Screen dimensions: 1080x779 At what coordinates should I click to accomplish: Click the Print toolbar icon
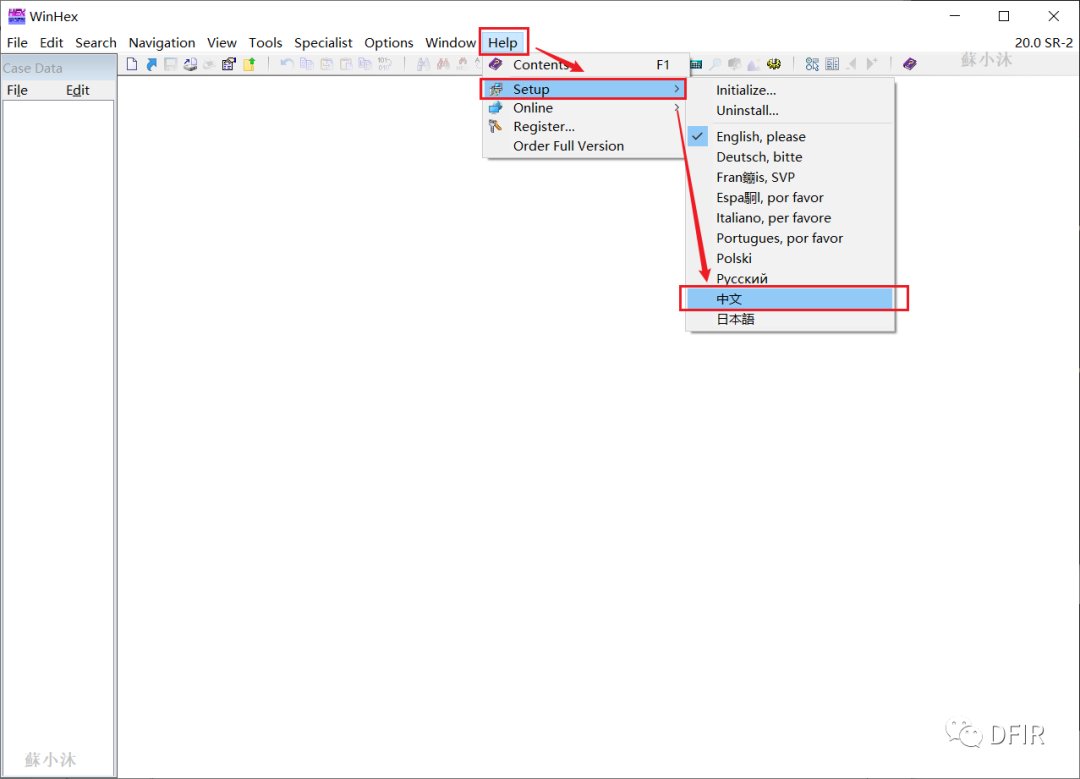[x=209, y=64]
